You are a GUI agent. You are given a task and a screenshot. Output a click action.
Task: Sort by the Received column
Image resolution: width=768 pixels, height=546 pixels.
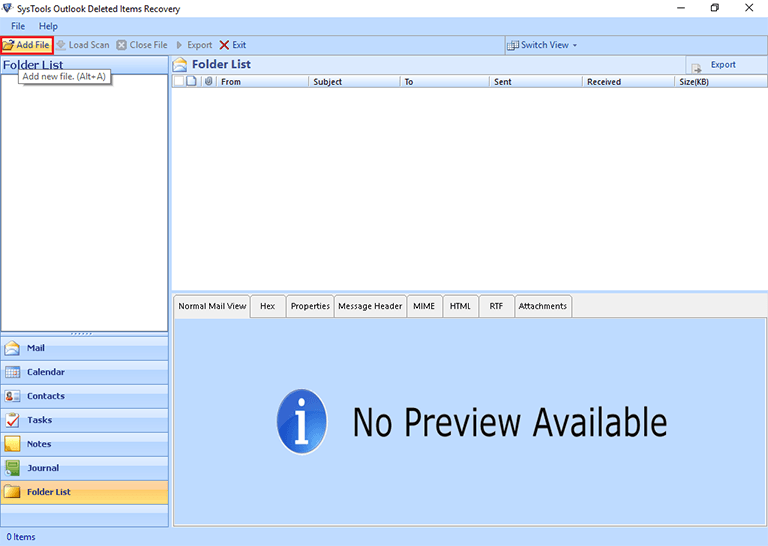[x=628, y=82]
